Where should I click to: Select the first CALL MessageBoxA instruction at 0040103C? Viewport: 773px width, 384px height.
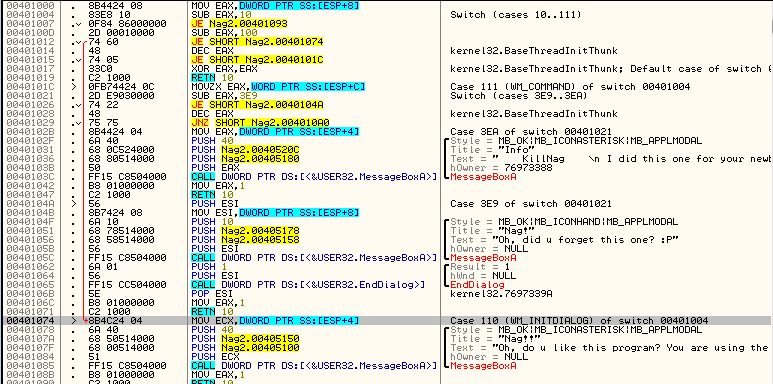click(x=314, y=176)
